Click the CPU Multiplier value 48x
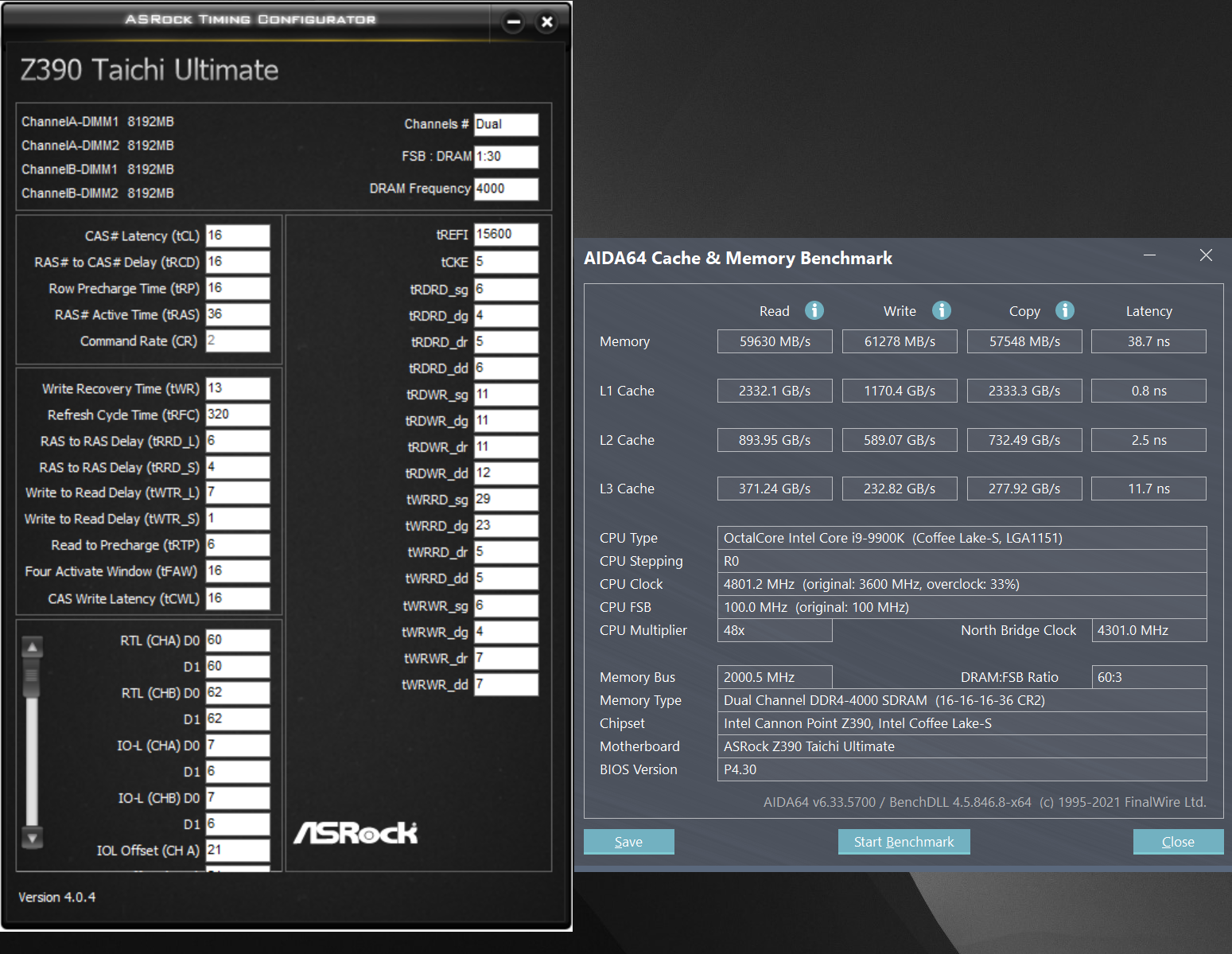Image resolution: width=1232 pixels, height=954 pixels. pos(775,630)
